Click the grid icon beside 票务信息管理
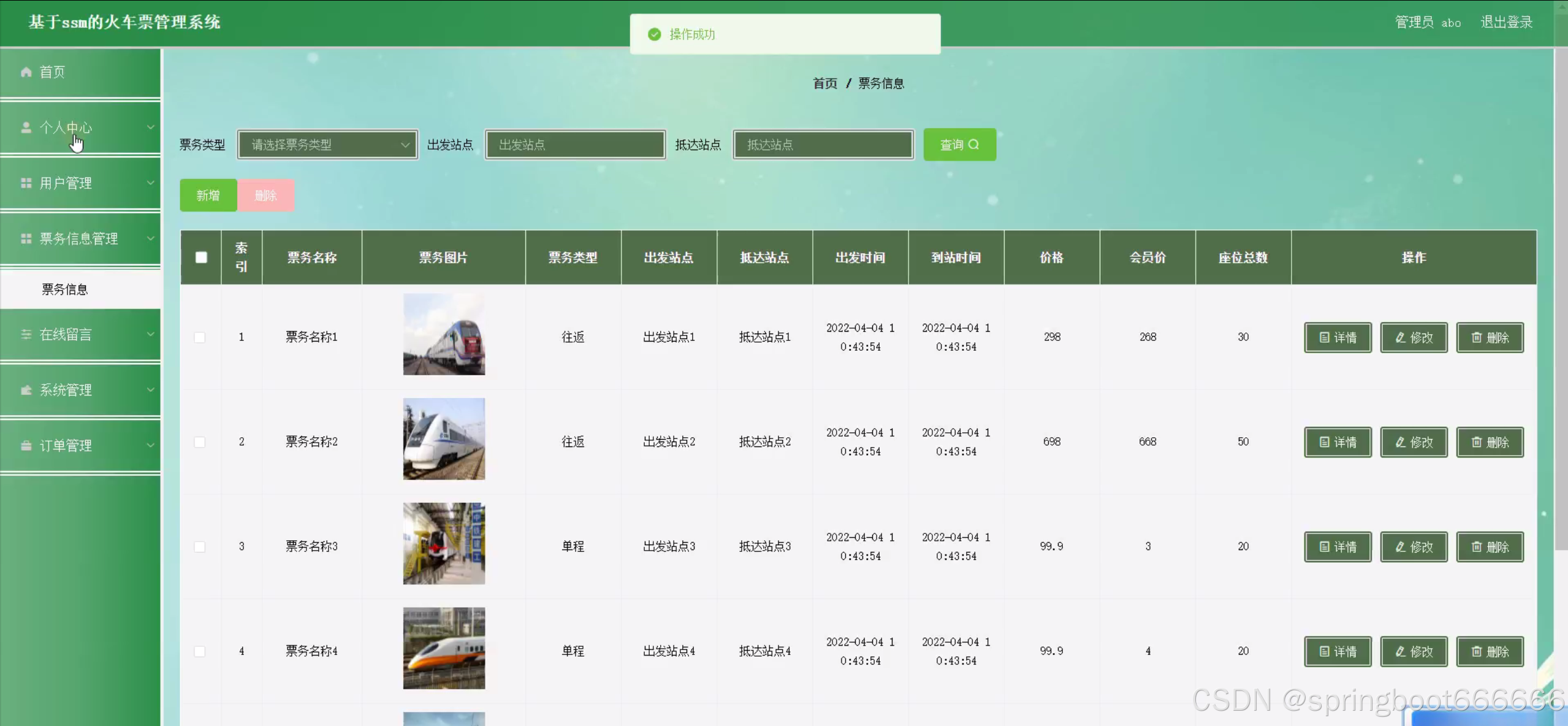The image size is (1568, 726). [26, 239]
